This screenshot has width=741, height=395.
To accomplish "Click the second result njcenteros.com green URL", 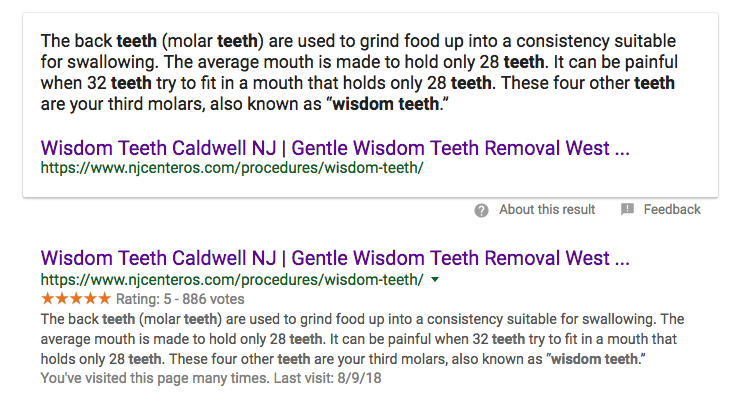I will pyautogui.click(x=232, y=280).
